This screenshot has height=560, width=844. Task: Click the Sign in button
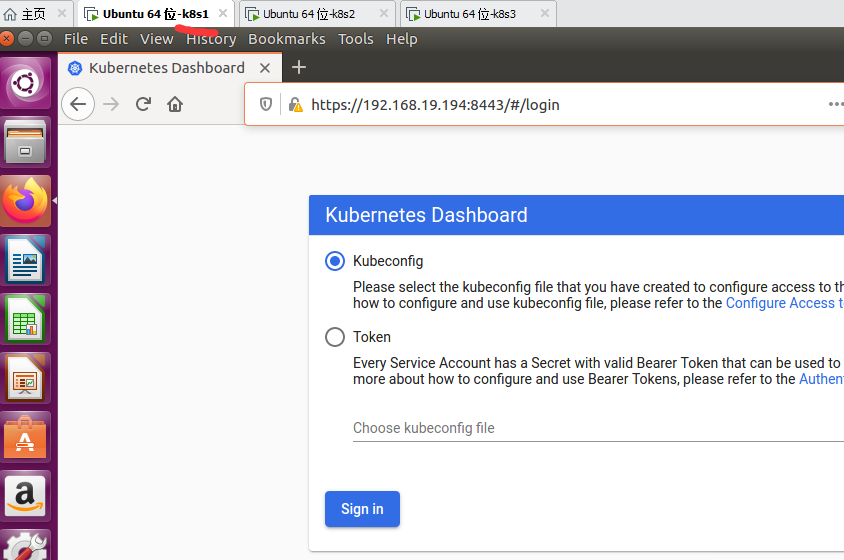pos(362,509)
